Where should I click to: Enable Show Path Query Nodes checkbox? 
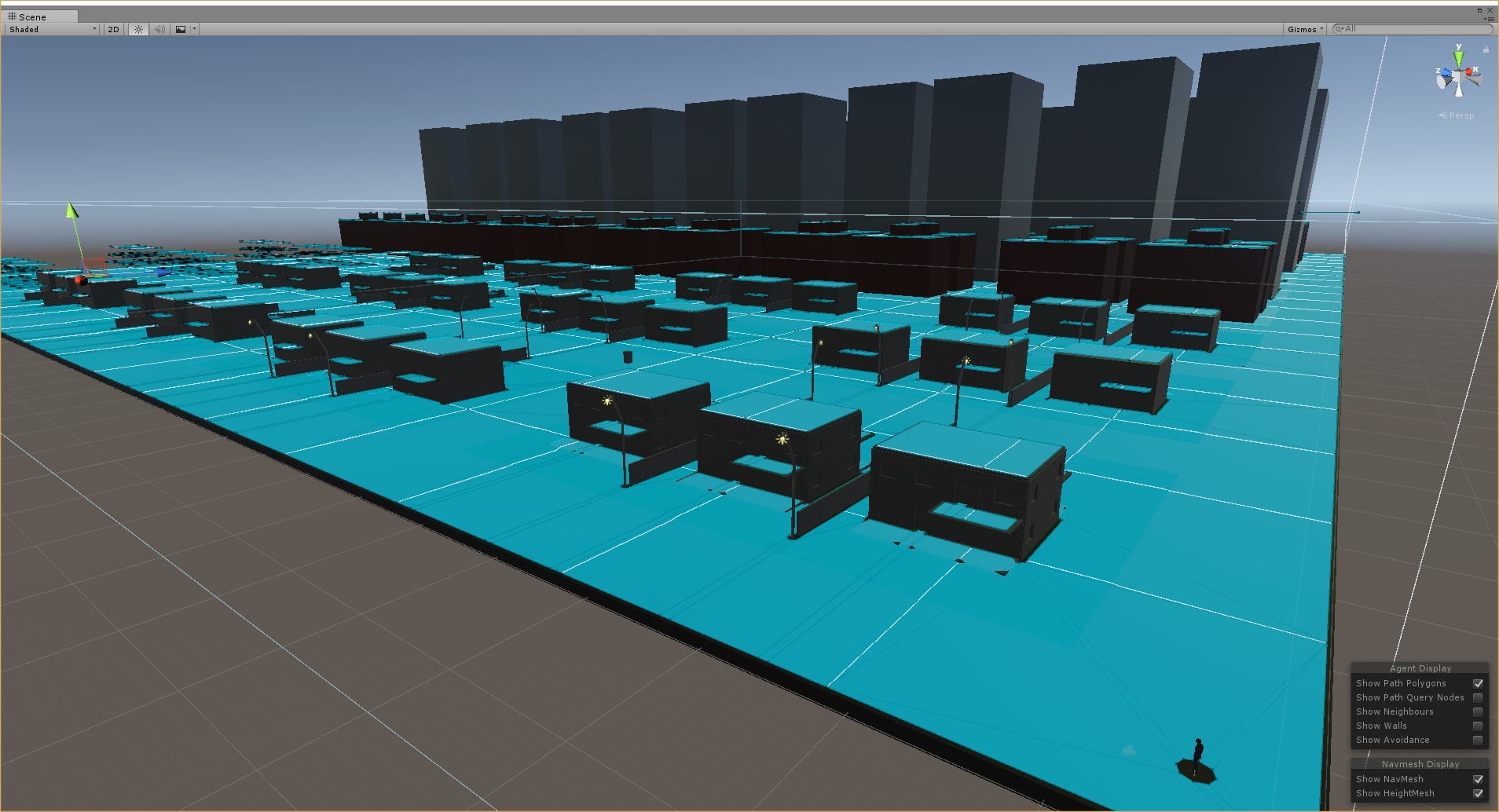tap(1478, 697)
